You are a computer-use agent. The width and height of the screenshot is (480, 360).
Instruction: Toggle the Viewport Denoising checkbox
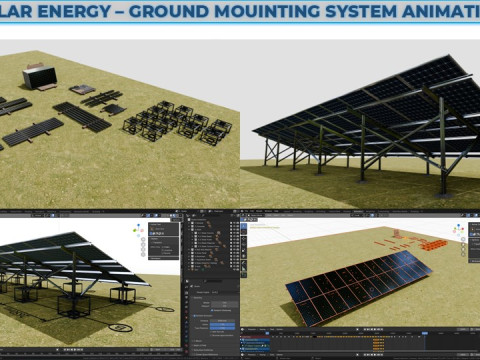pos(212,310)
